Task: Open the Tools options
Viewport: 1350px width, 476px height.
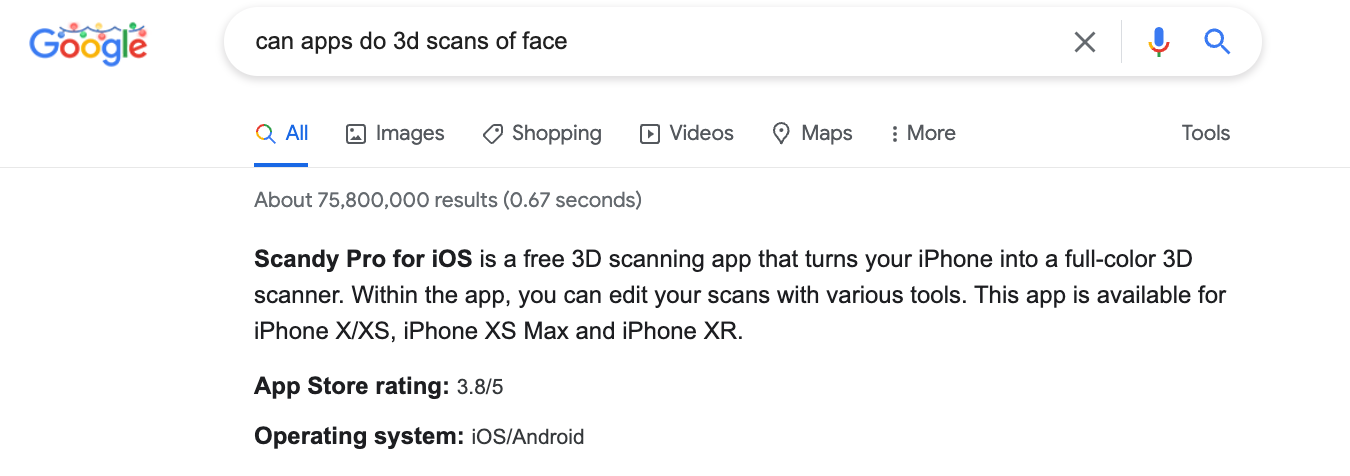Action: (1206, 134)
